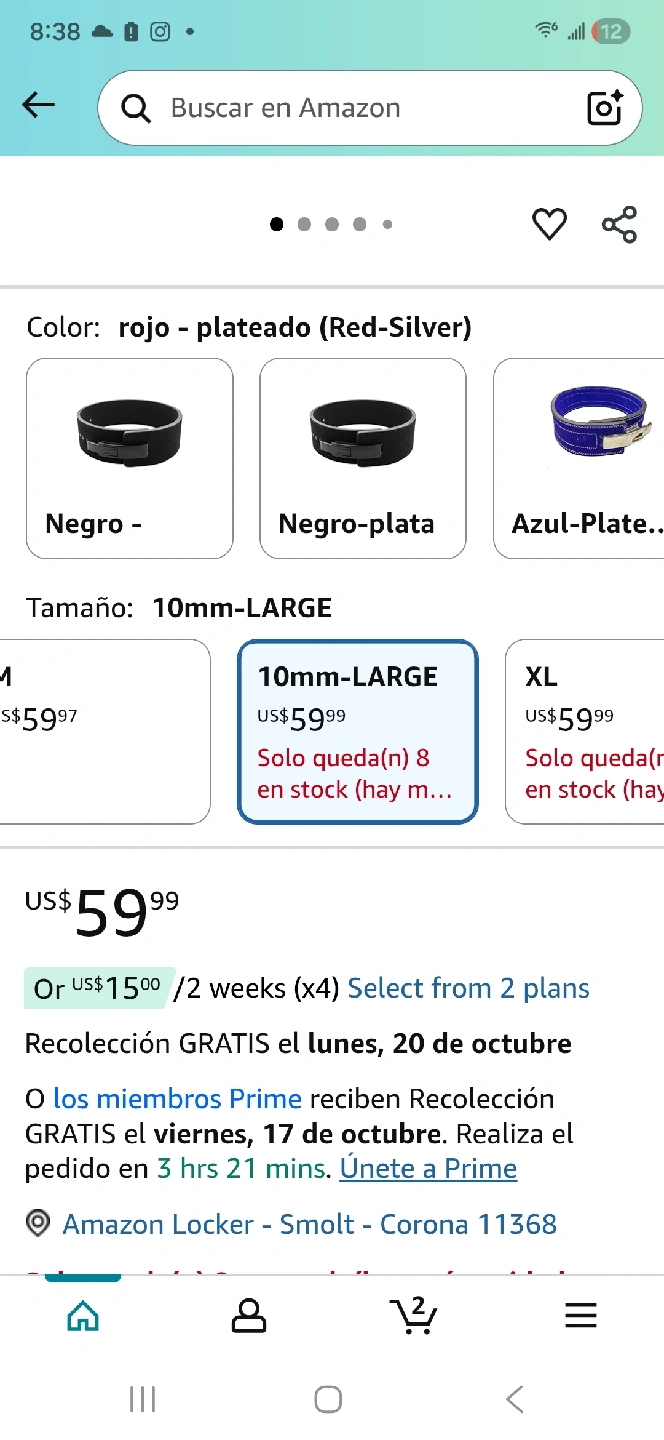Select the Negro-plata color option
664x1440 pixels.
click(x=363, y=458)
